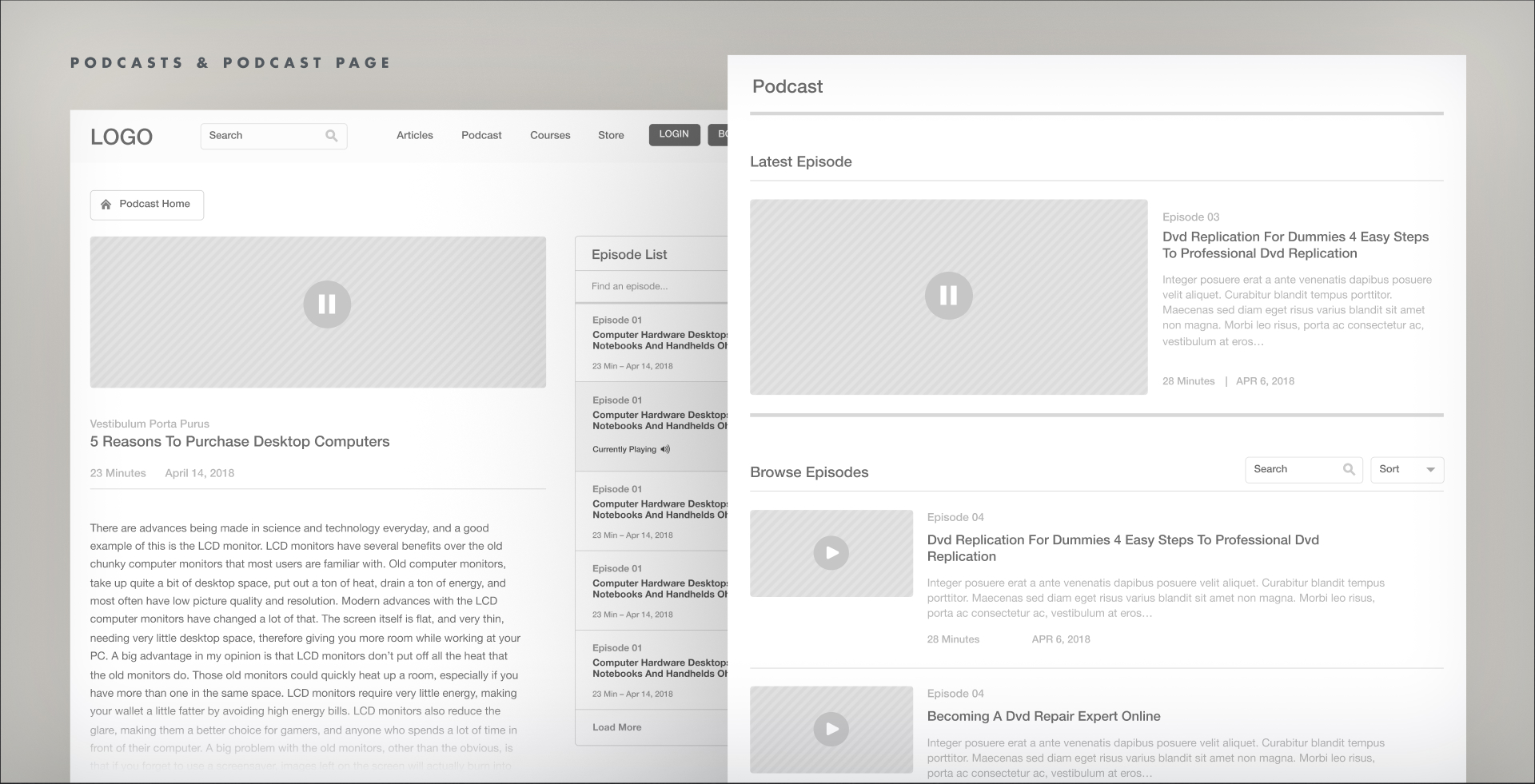
Task: Open the Sort dropdown
Action: [x=1407, y=470]
